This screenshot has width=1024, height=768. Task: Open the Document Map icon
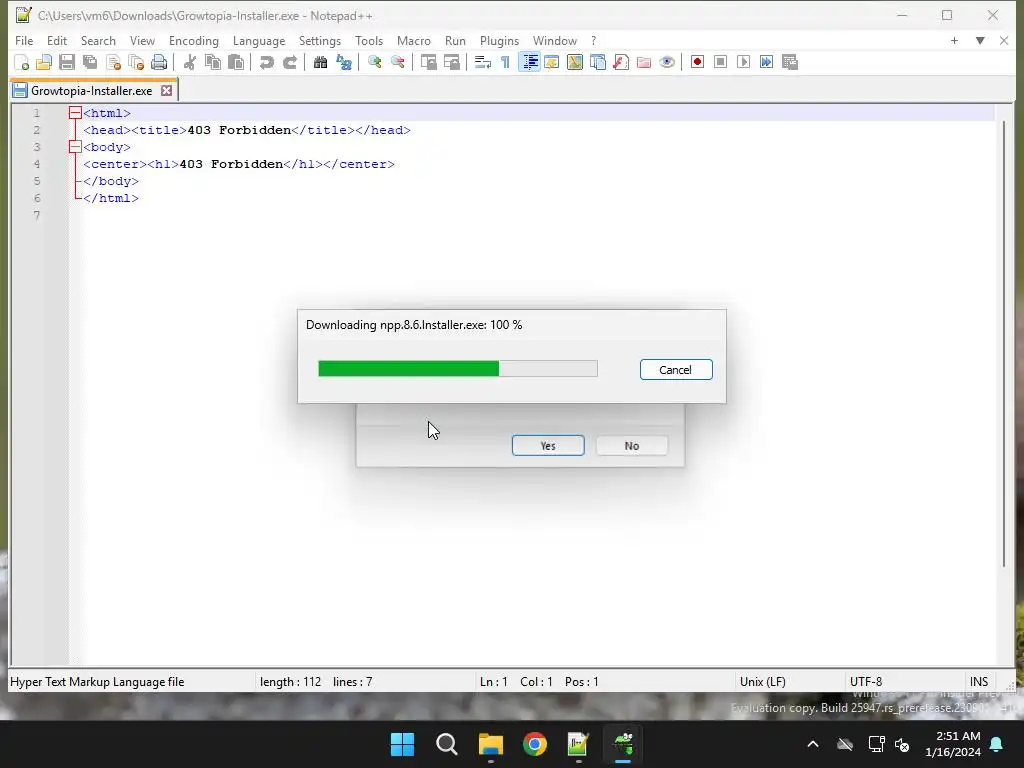click(x=575, y=62)
